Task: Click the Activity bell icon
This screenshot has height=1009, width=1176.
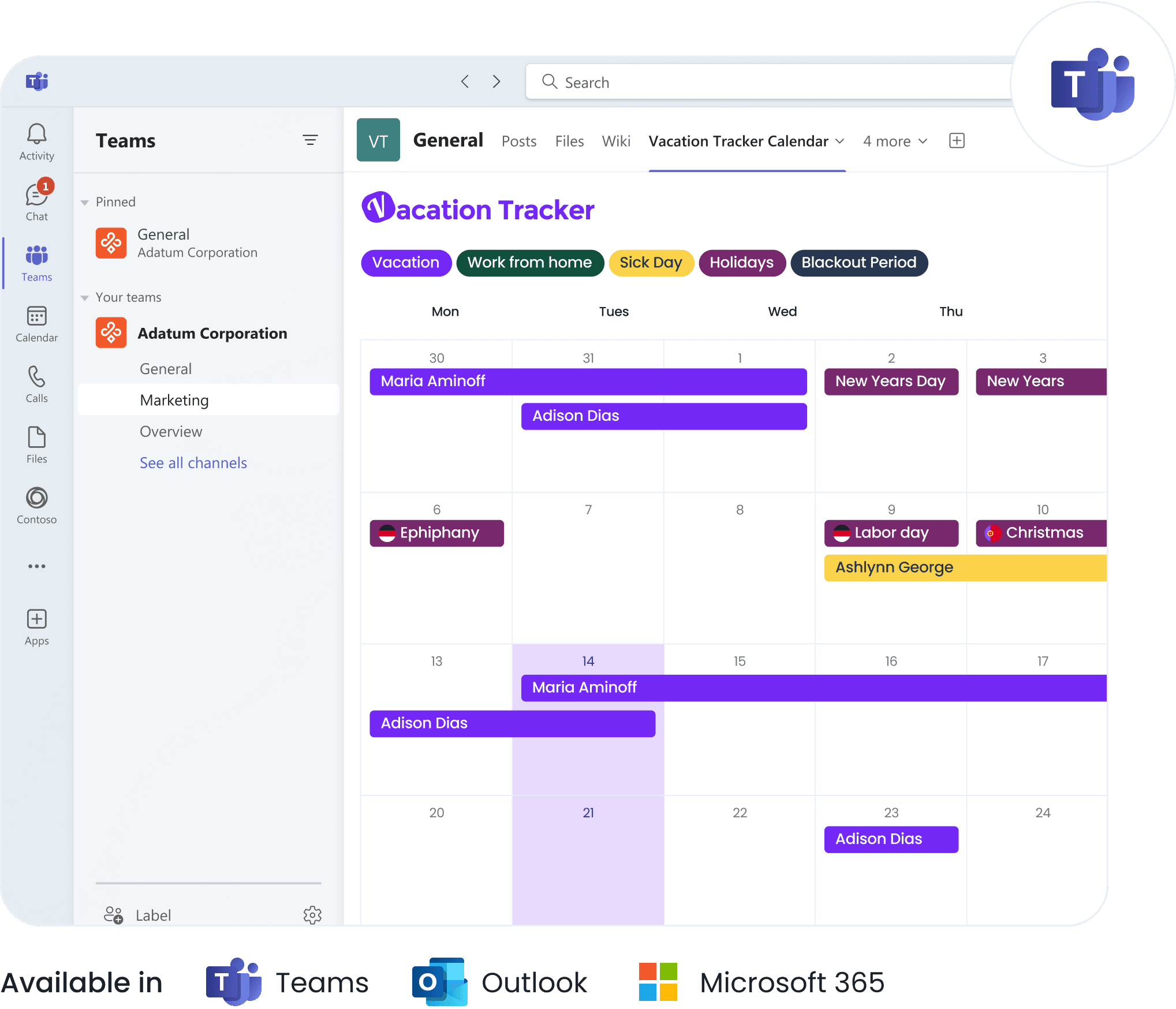Action: (x=36, y=134)
